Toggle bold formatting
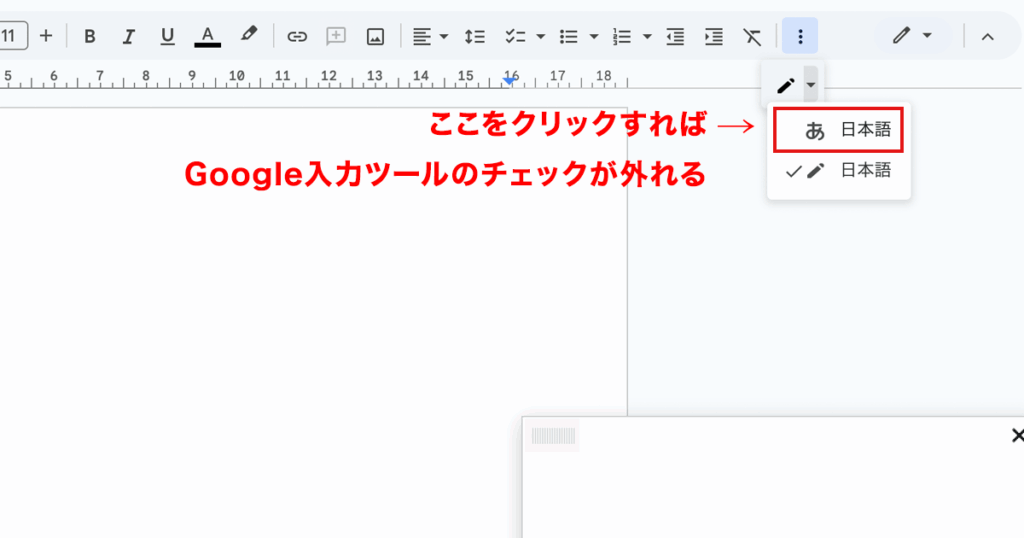The height and width of the screenshot is (538, 1024). [90, 36]
